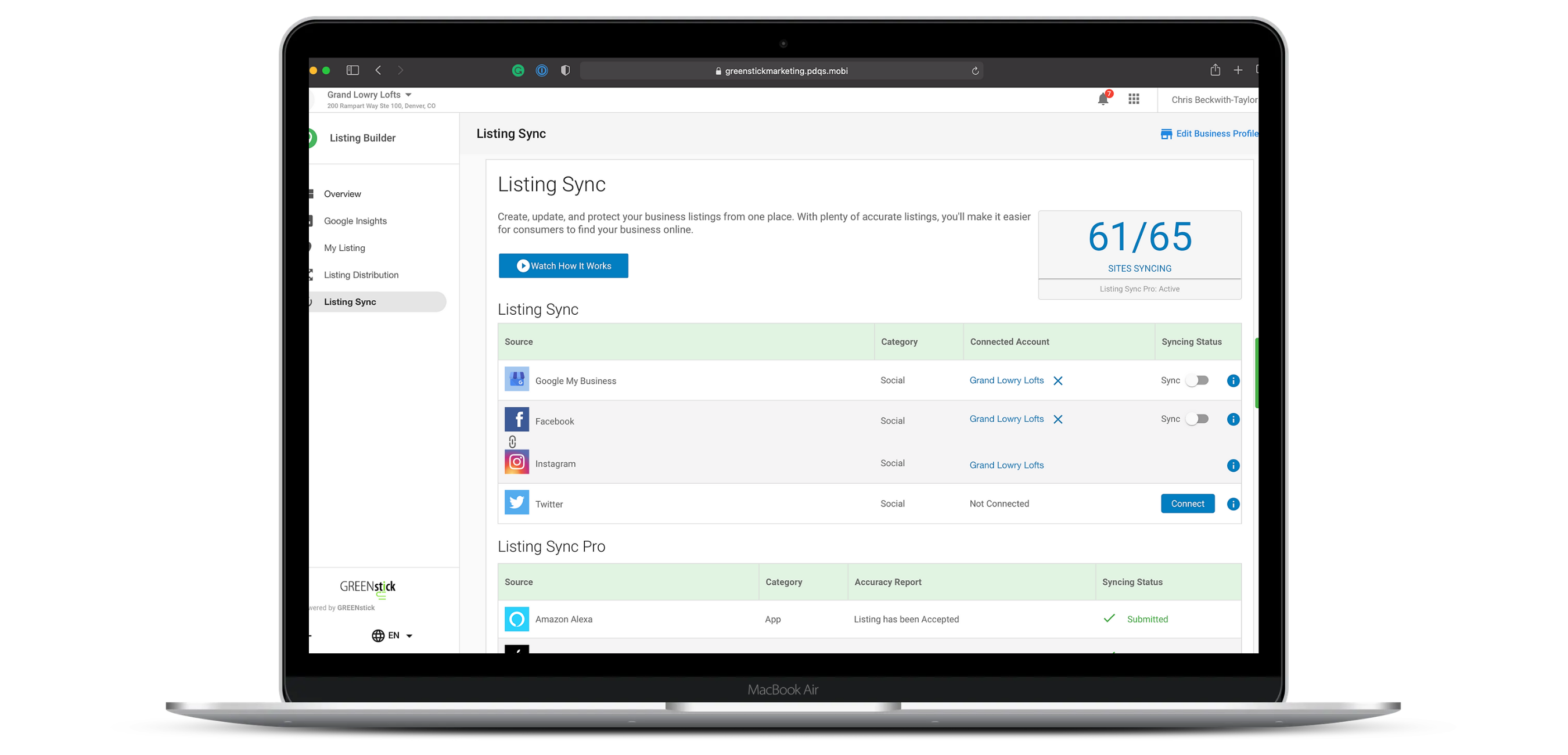Open the notifications bell icon
1568x755 pixels.
tap(1102, 99)
